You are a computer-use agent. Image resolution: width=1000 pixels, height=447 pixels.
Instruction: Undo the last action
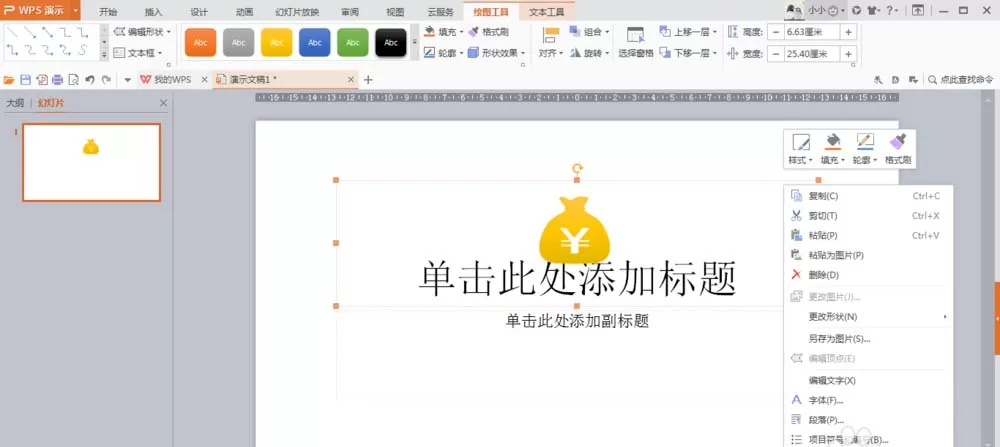[x=90, y=80]
